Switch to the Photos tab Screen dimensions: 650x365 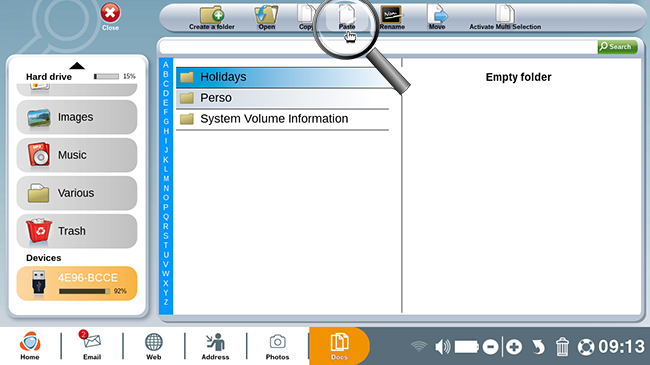coord(277,346)
